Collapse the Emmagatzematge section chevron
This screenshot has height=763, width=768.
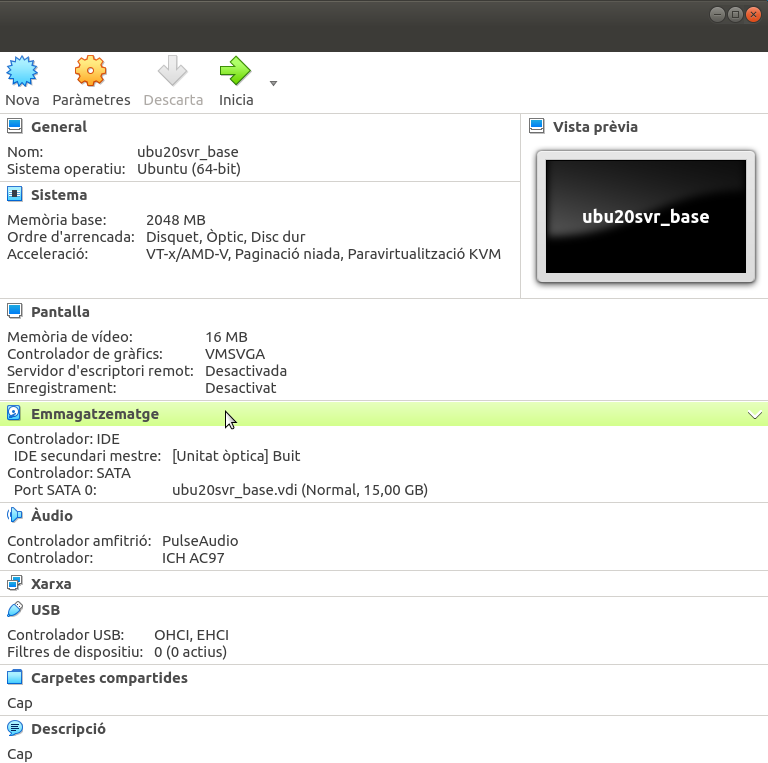click(x=755, y=415)
